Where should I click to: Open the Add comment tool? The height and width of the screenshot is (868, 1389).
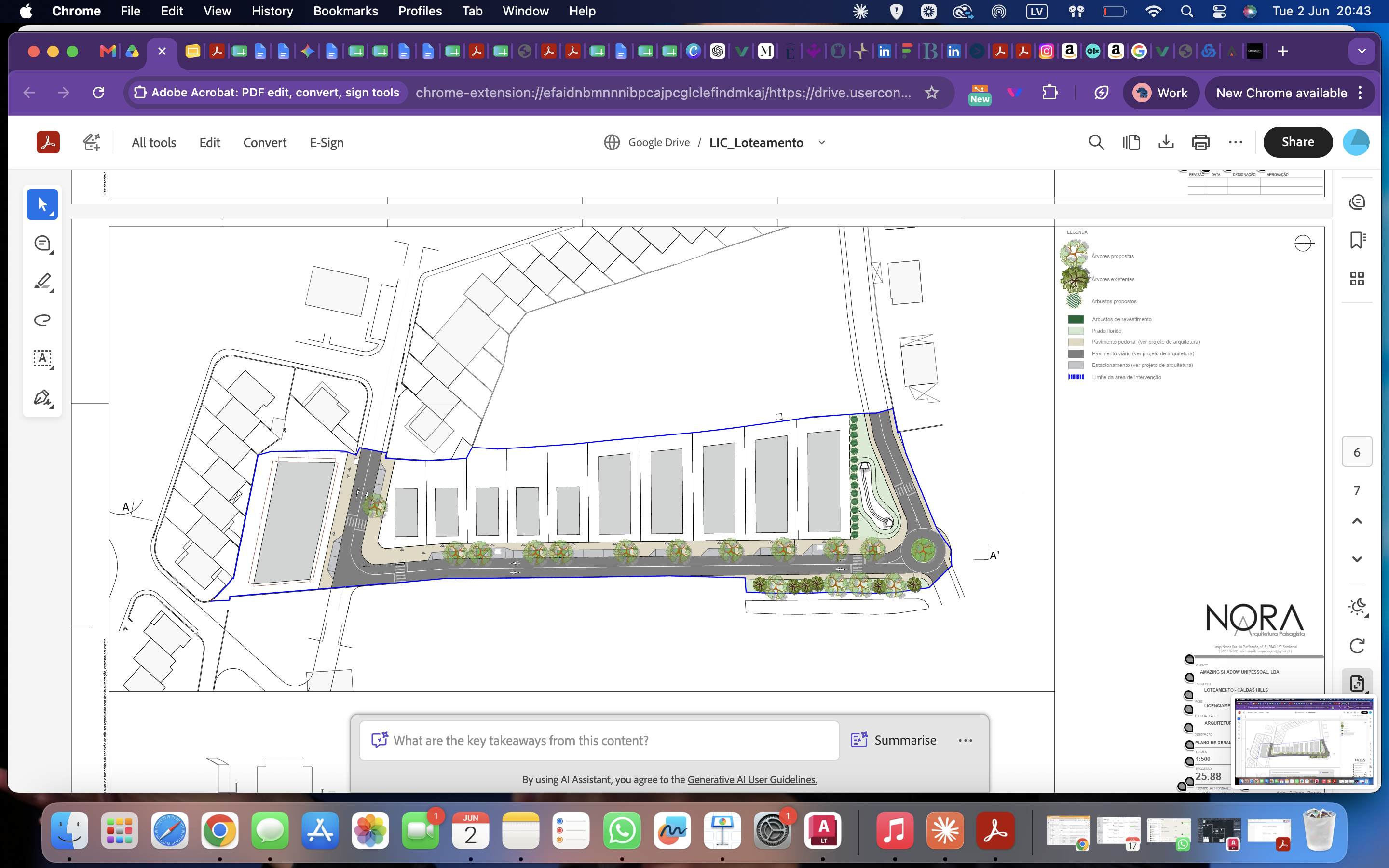click(42, 244)
